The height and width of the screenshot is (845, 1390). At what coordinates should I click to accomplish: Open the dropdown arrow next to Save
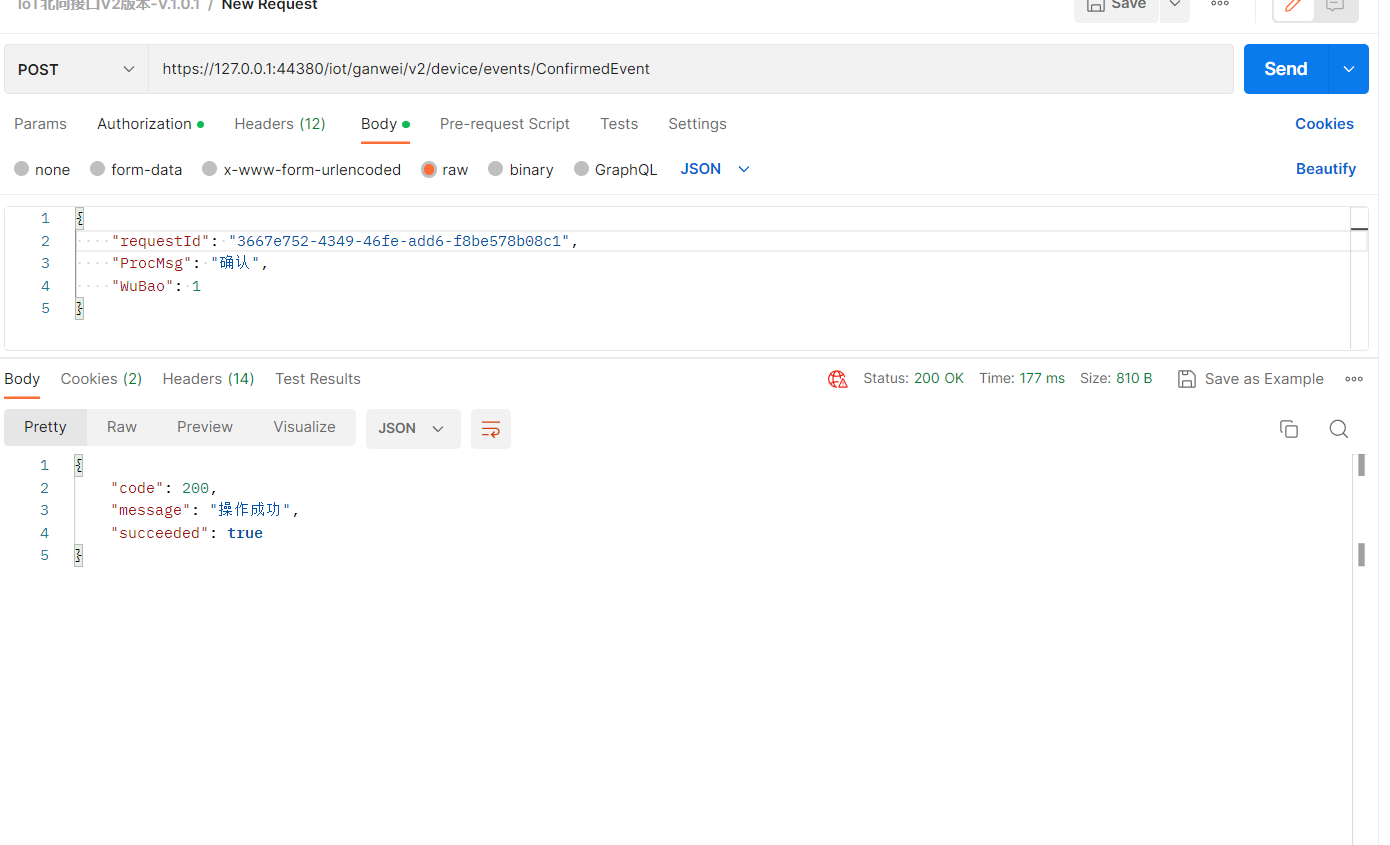(x=1175, y=6)
